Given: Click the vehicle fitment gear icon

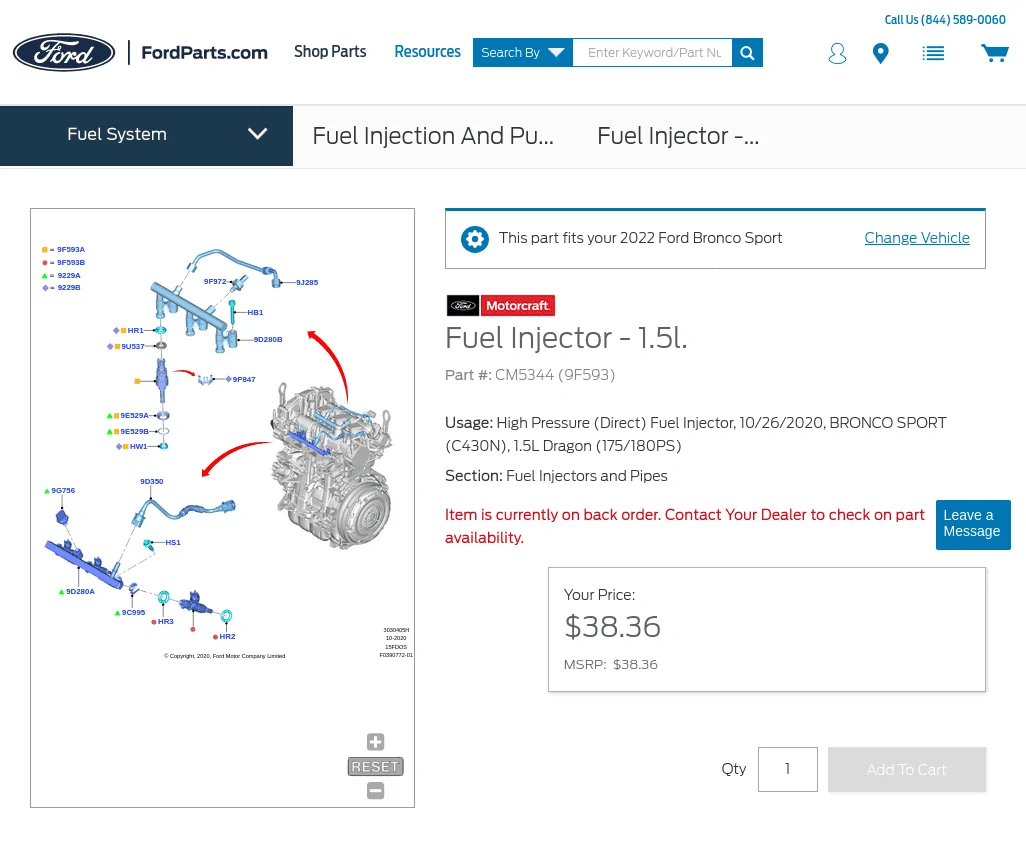Looking at the screenshot, I should 475,239.
